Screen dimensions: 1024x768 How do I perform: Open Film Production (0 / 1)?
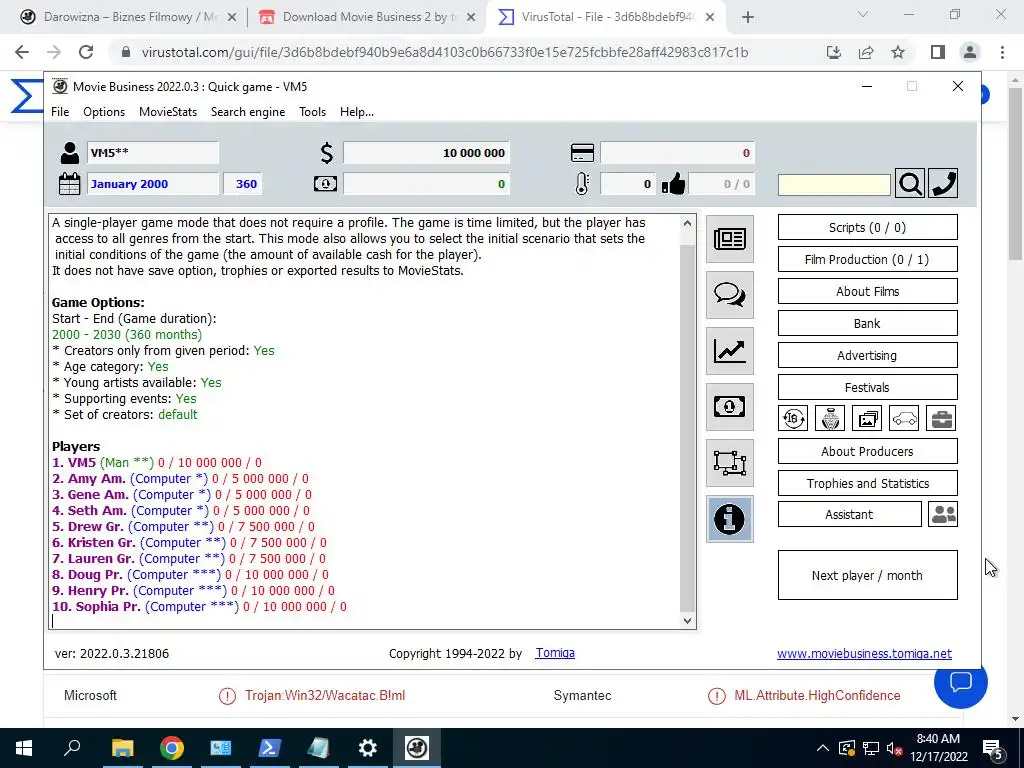click(867, 259)
